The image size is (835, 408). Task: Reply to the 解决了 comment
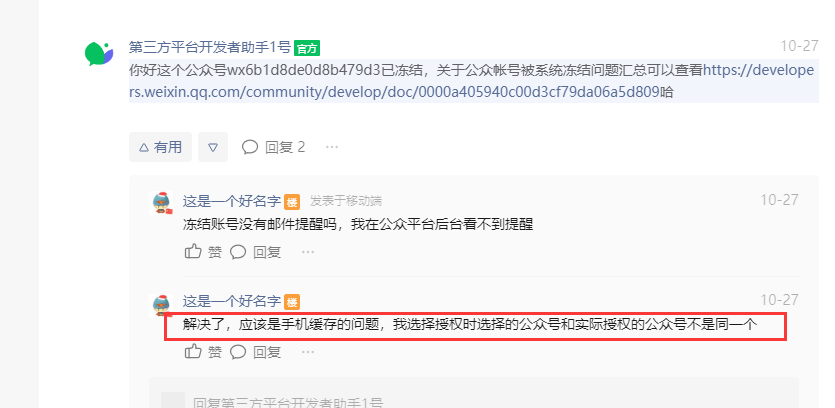coord(255,352)
